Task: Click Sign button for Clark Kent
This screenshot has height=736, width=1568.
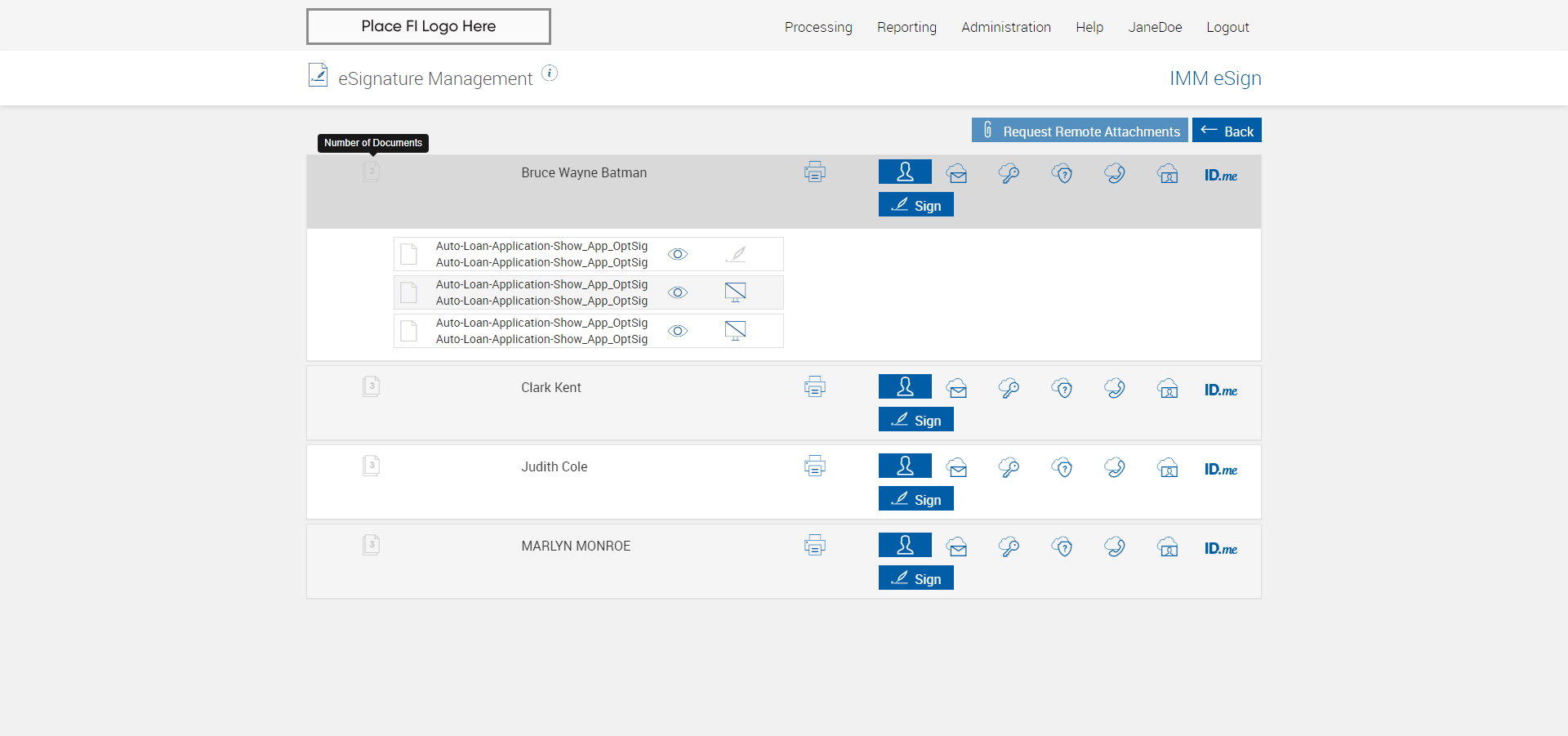Action: (916, 419)
